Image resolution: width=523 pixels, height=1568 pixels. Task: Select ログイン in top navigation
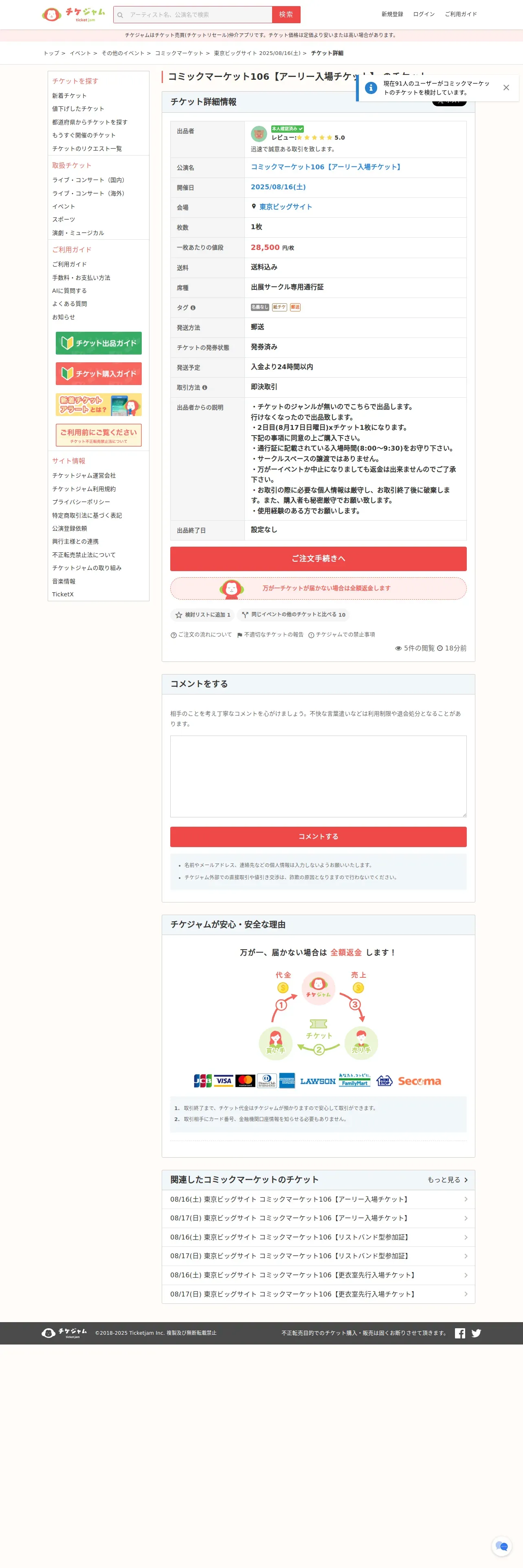click(424, 14)
